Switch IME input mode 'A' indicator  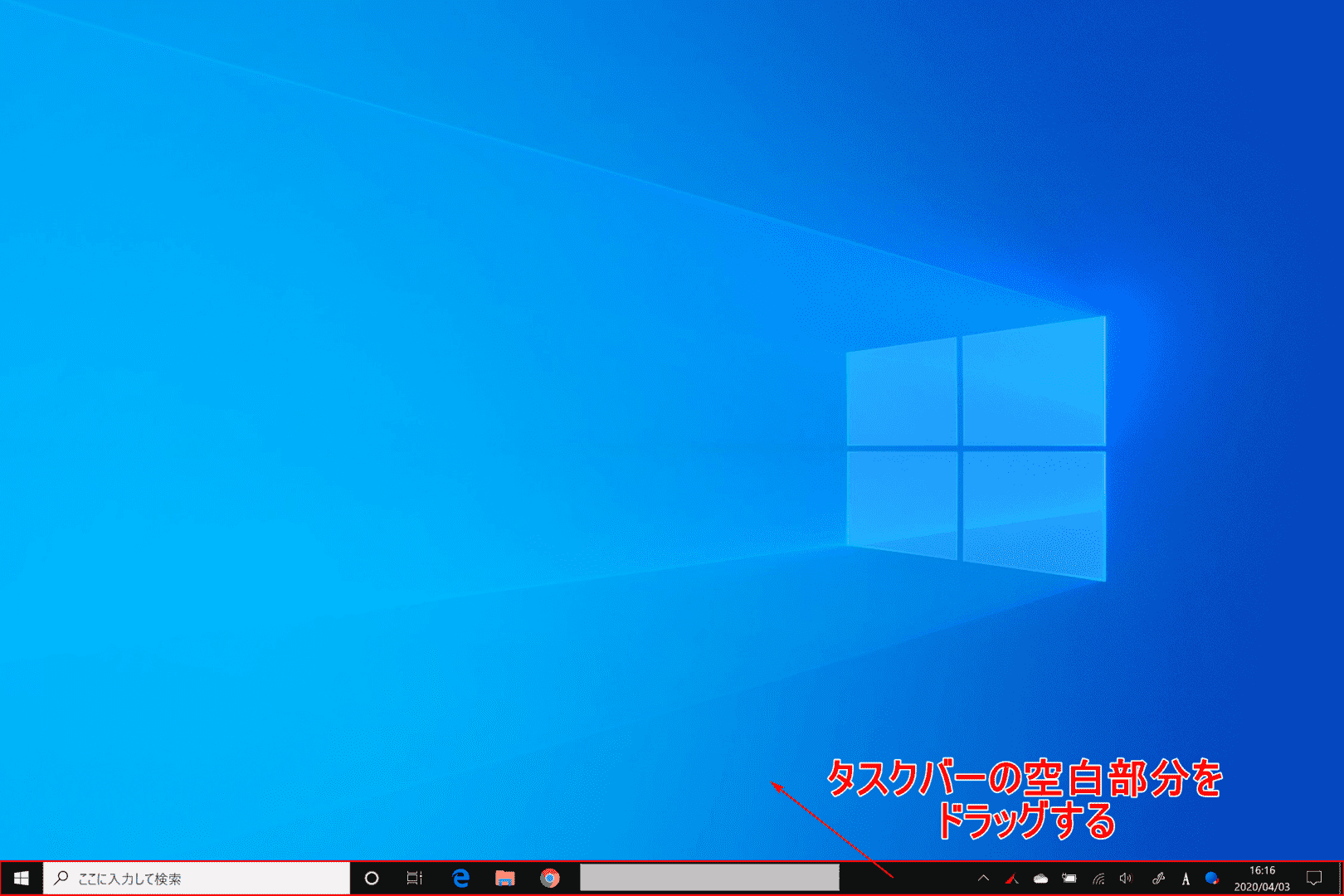tap(1186, 879)
